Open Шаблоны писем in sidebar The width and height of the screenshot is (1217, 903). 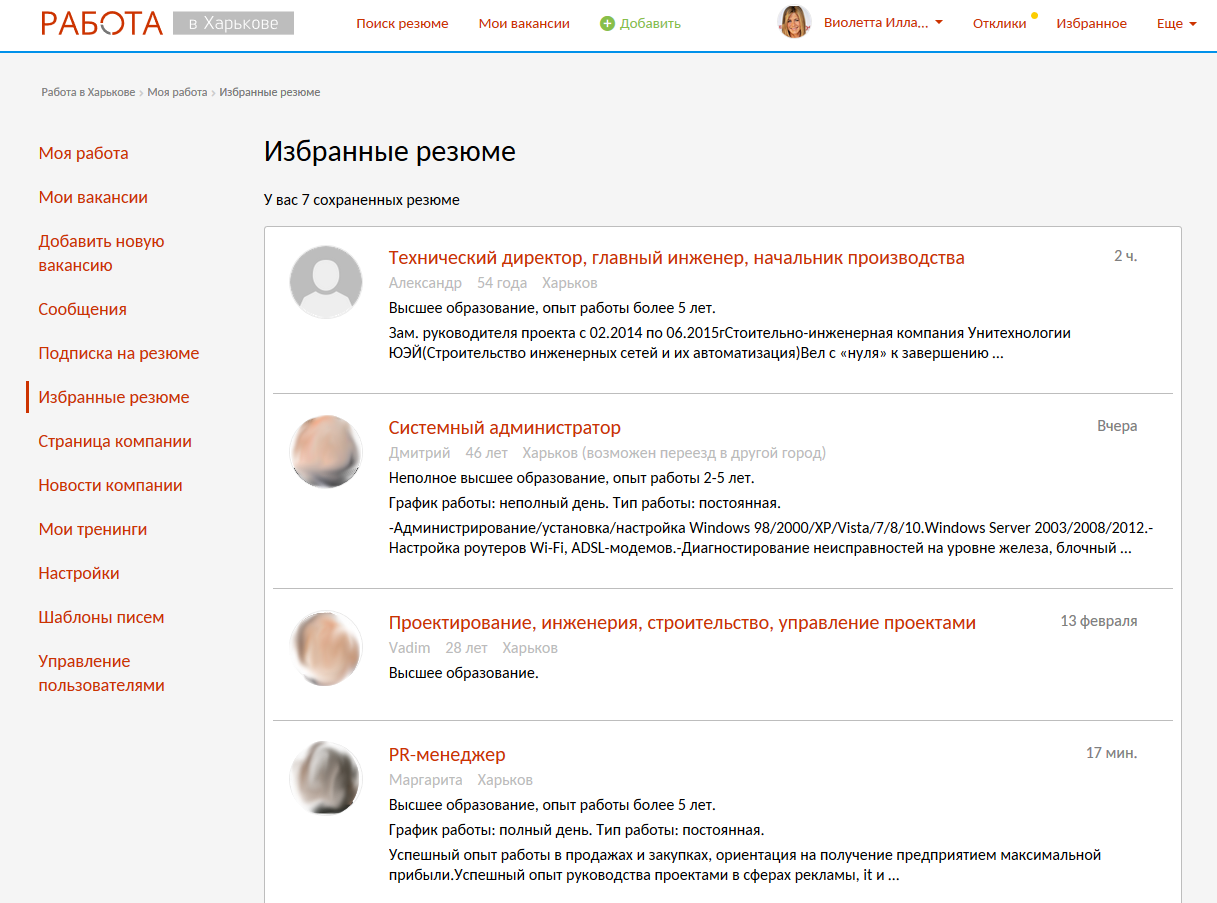pyautogui.click(x=101, y=618)
